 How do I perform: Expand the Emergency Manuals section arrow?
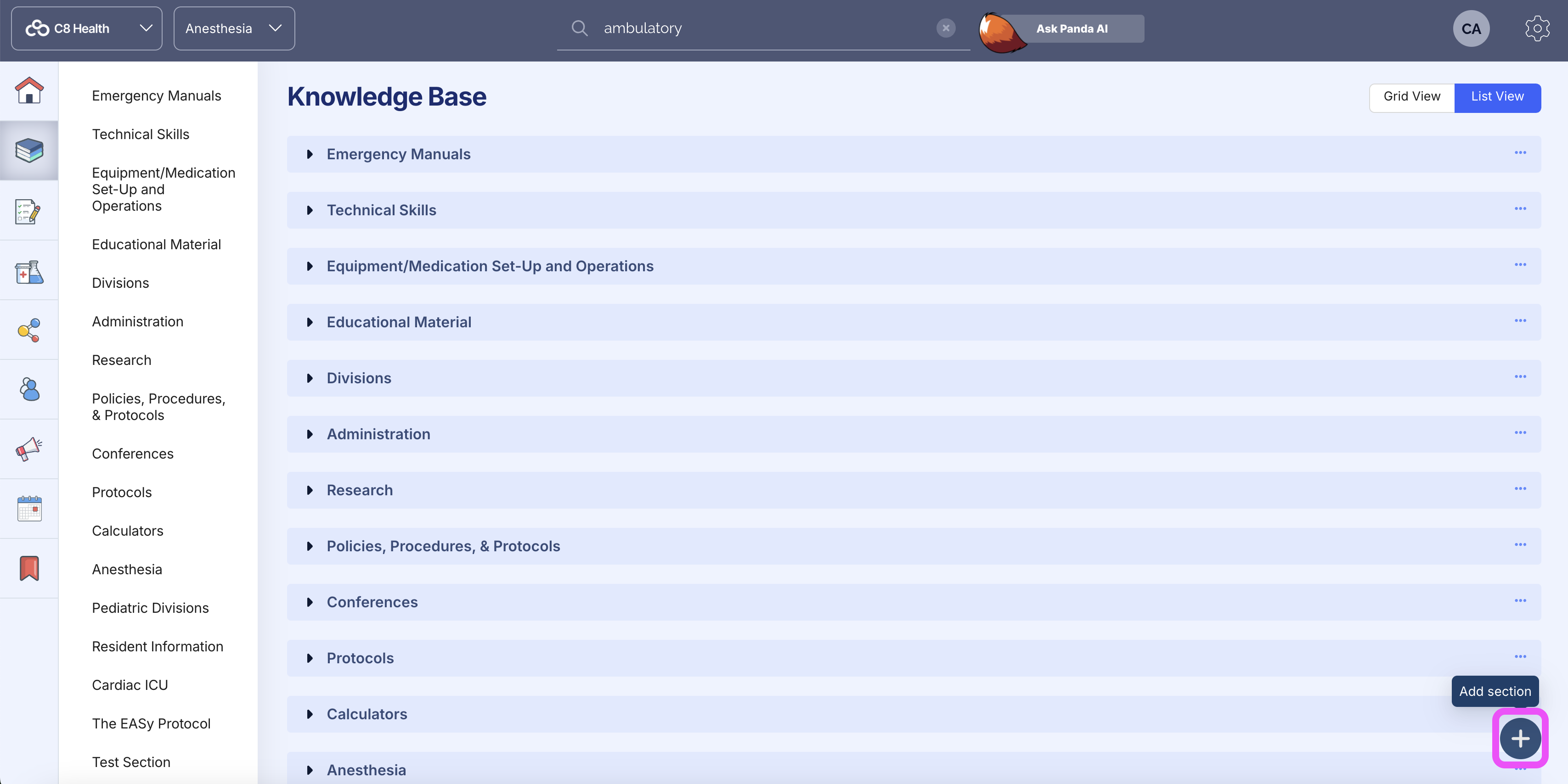[x=310, y=155]
